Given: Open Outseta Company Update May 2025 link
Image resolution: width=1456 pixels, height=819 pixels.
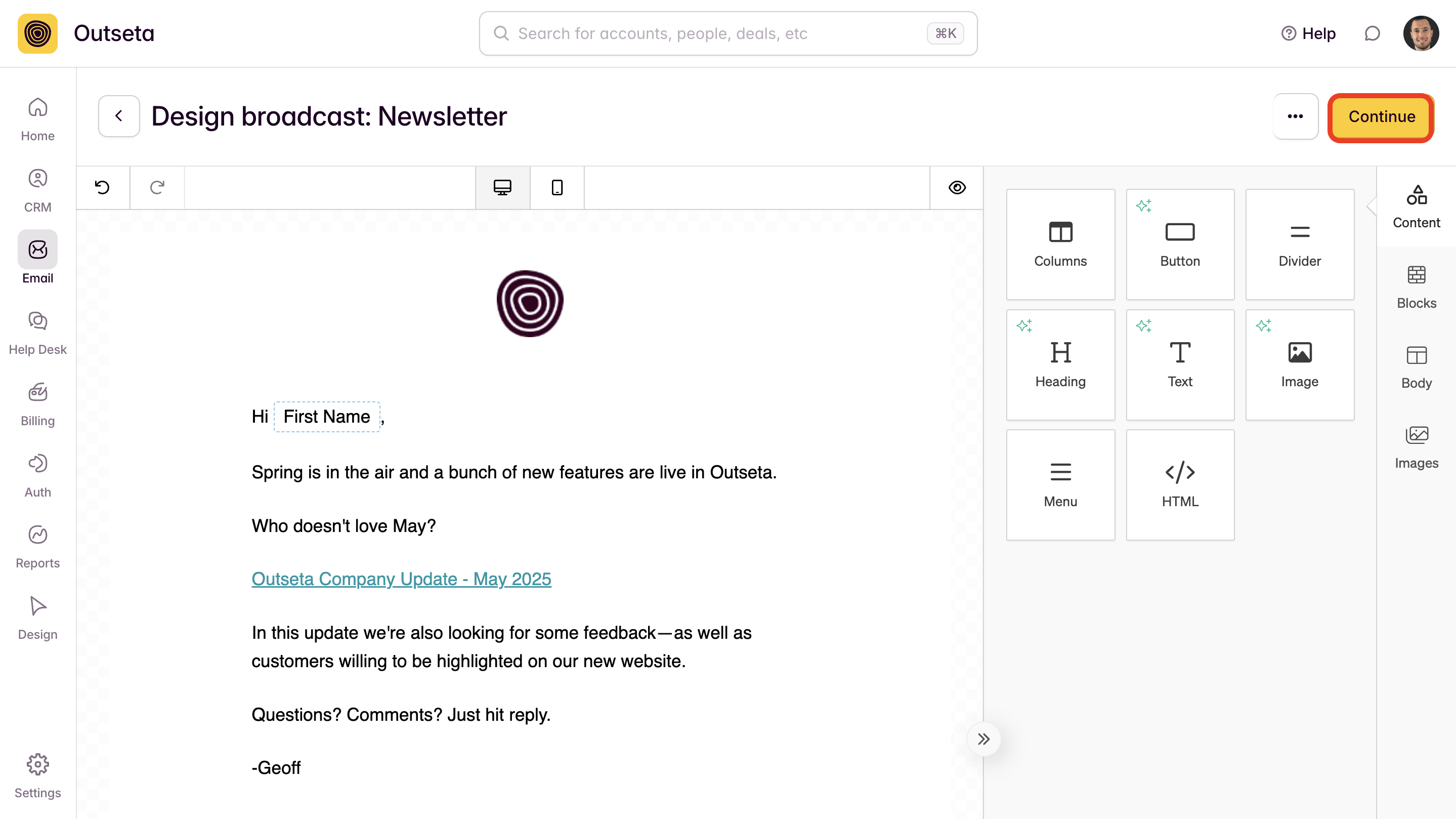Looking at the screenshot, I should pyautogui.click(x=401, y=579).
